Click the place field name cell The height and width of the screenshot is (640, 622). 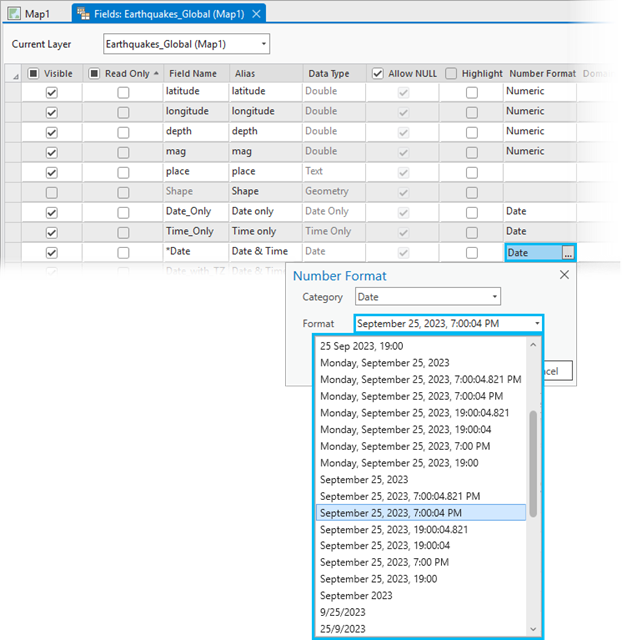click(193, 172)
